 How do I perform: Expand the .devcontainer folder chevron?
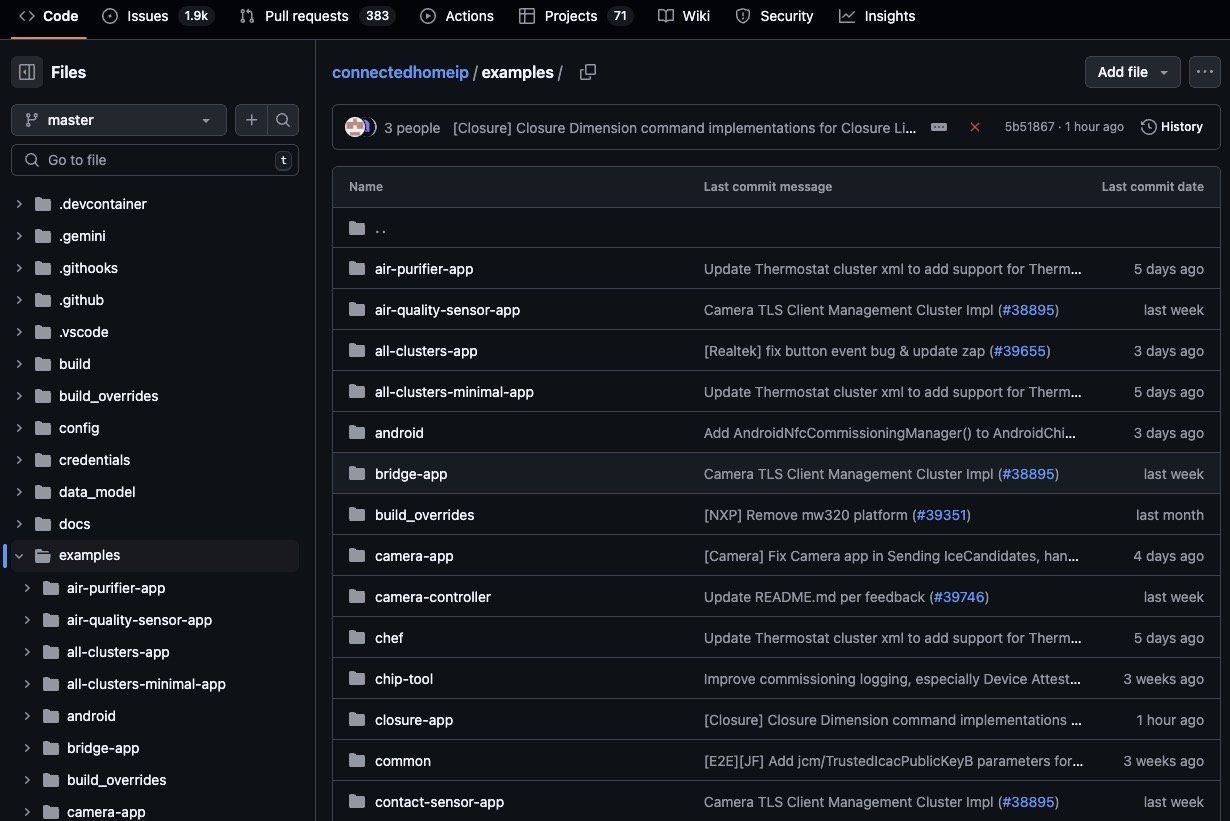tap(19, 204)
